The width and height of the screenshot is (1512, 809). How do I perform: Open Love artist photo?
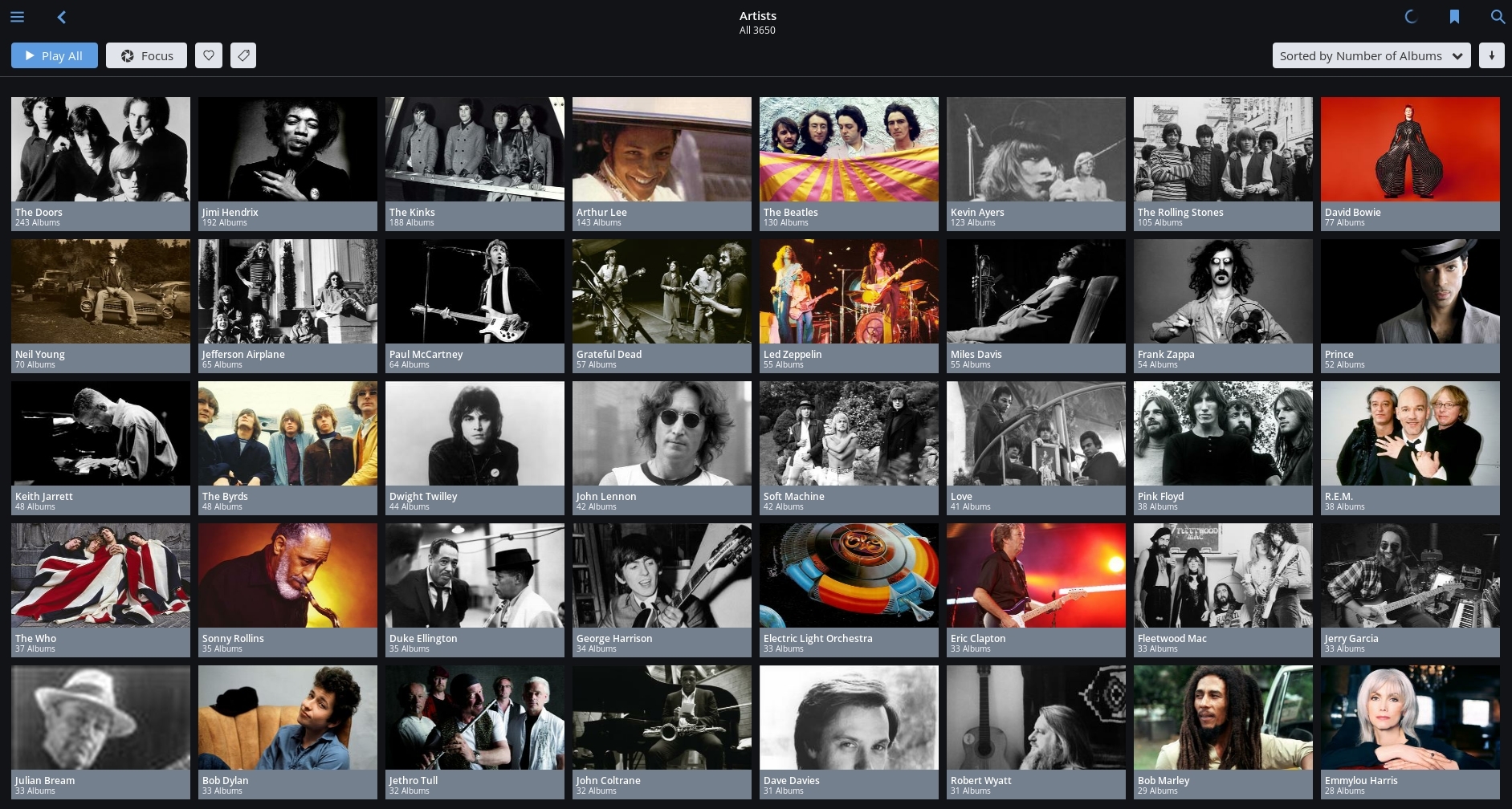1036,433
